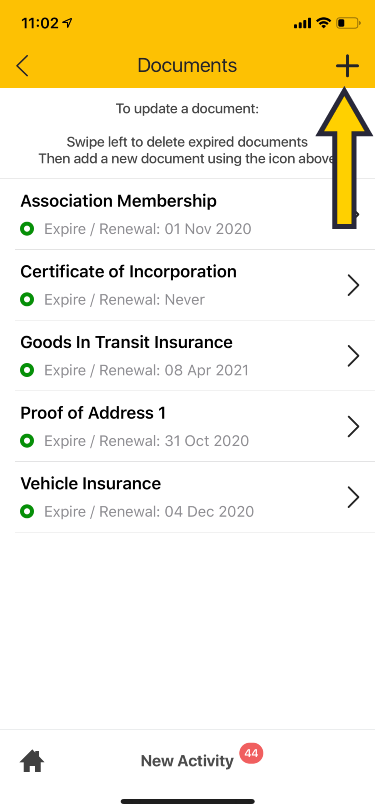375x812 pixels.
Task: Tap green status circle for Goods In Transit
Action: (x=27, y=370)
